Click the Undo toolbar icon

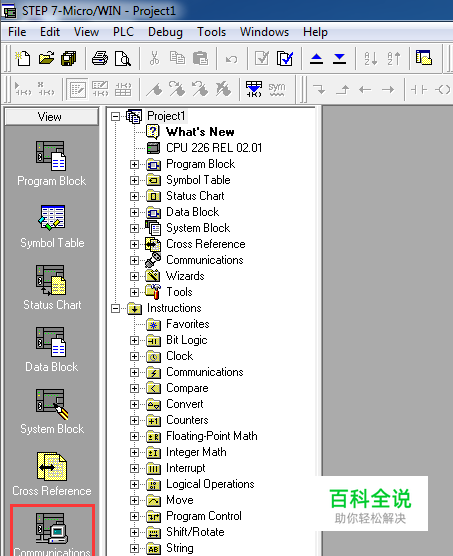pyautogui.click(x=231, y=59)
